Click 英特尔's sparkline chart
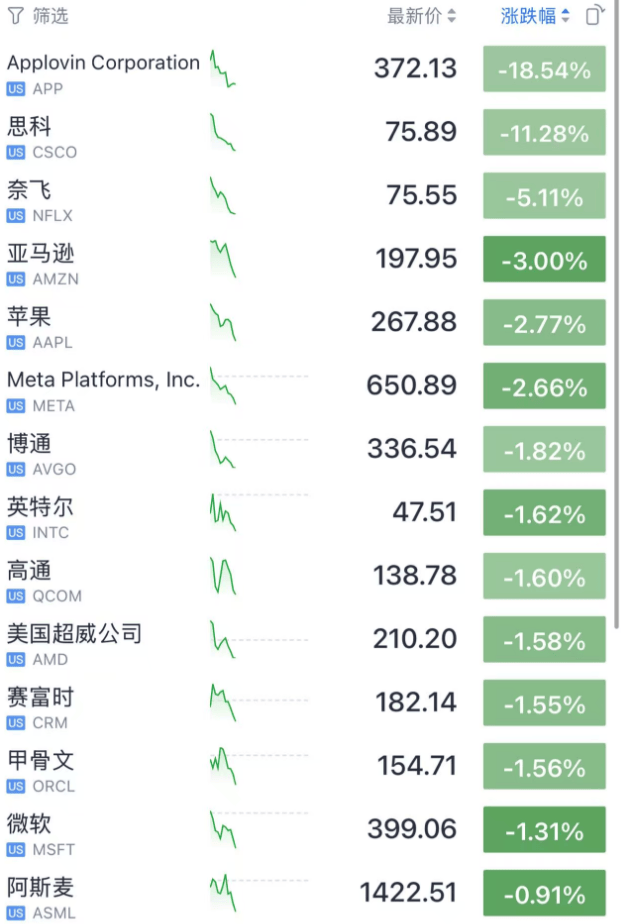 pyautogui.click(x=221, y=512)
